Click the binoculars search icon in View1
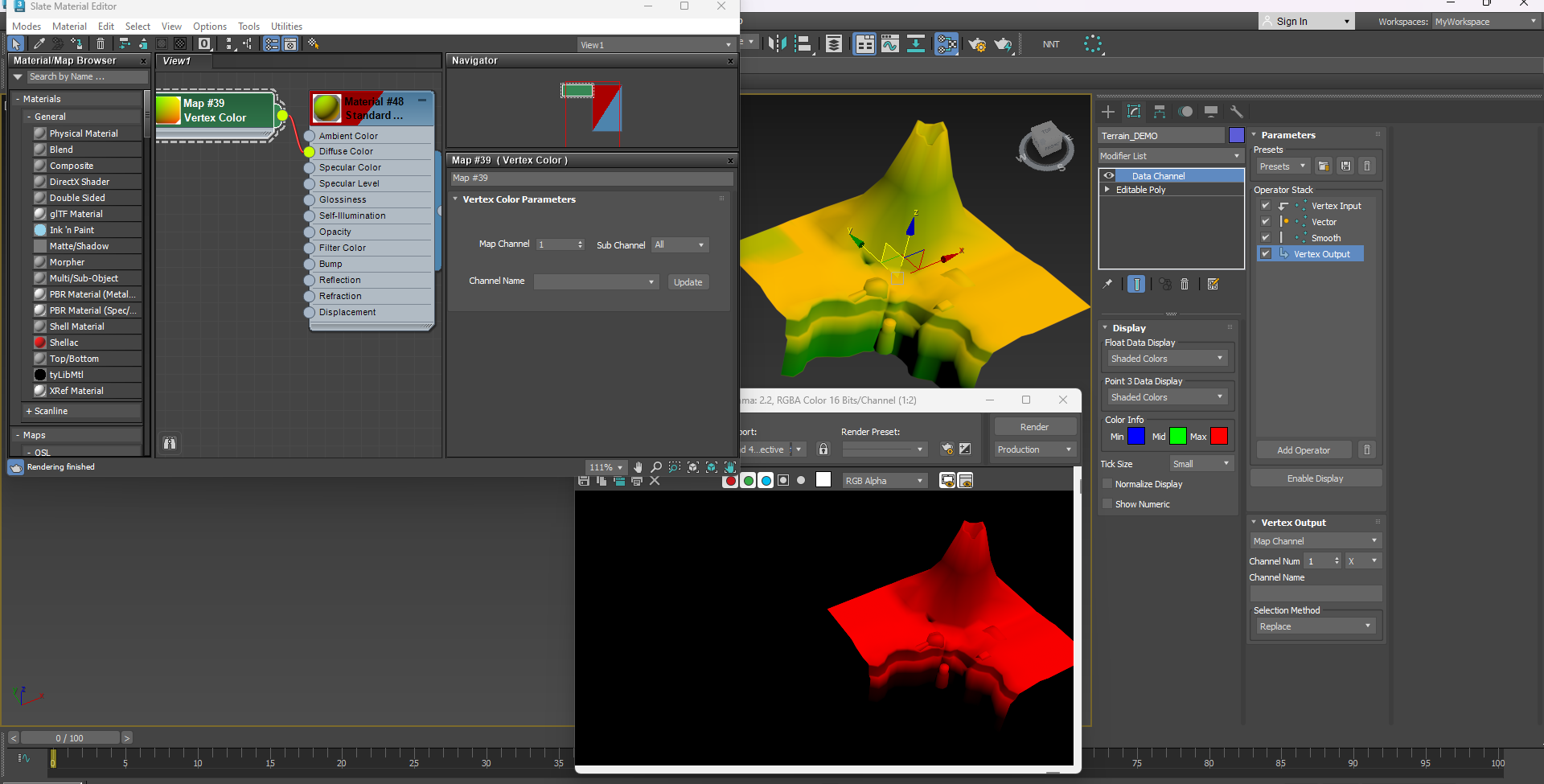The width and height of the screenshot is (1544, 784). tap(170, 443)
